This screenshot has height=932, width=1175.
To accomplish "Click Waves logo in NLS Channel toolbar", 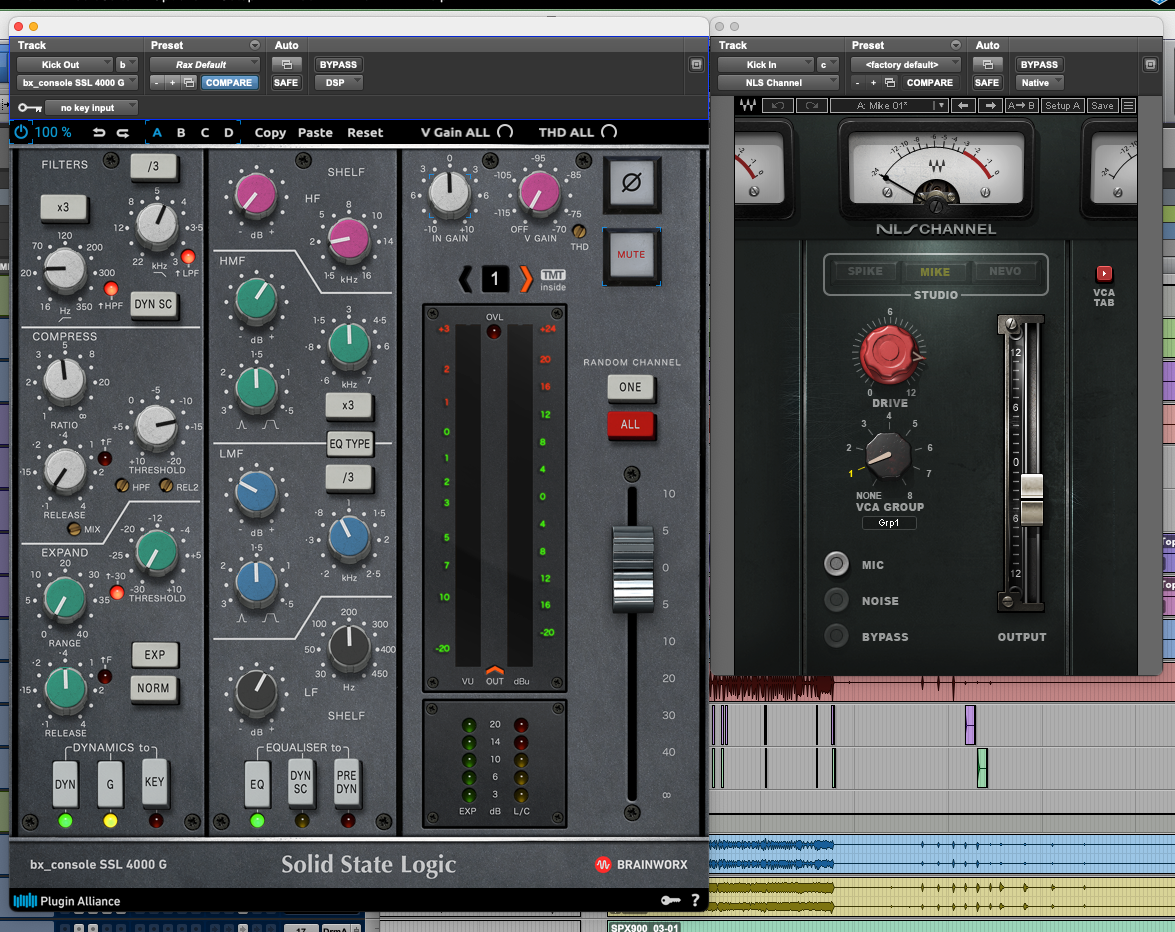I will 747,106.
